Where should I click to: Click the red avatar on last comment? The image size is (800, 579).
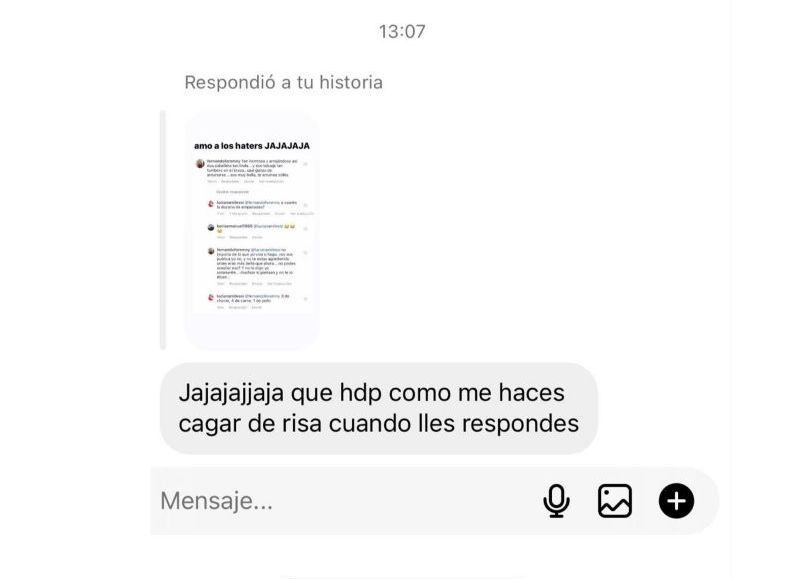click(211, 297)
